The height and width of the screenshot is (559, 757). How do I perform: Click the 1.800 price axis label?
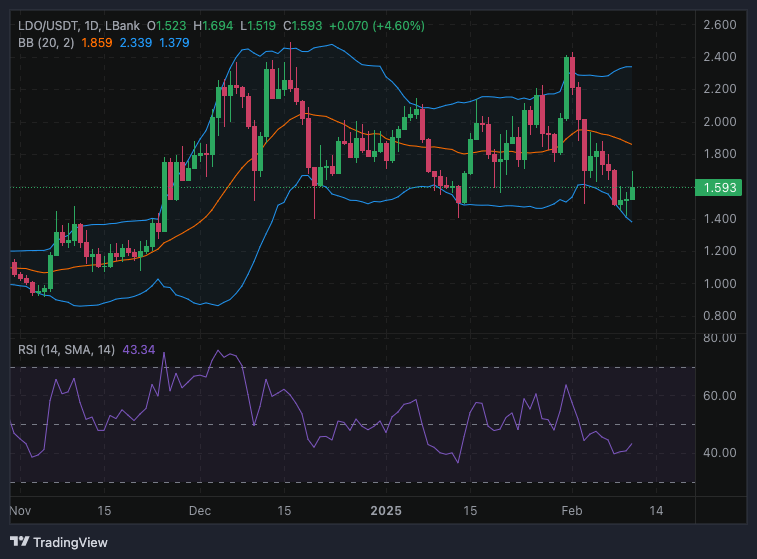(720, 154)
